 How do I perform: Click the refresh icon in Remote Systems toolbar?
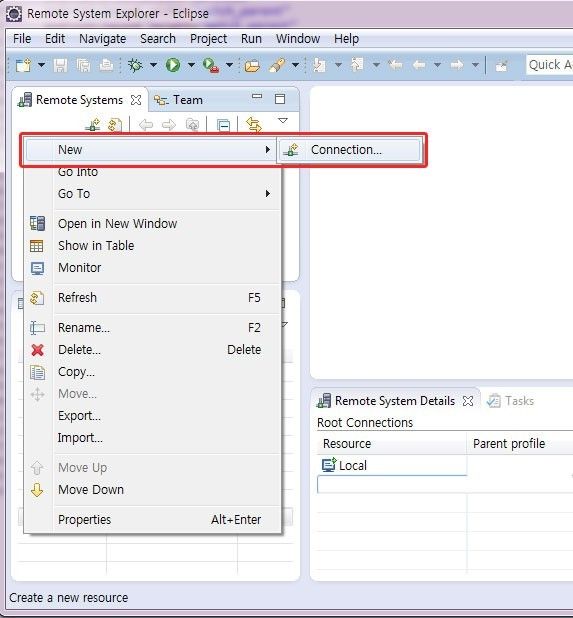pos(115,125)
